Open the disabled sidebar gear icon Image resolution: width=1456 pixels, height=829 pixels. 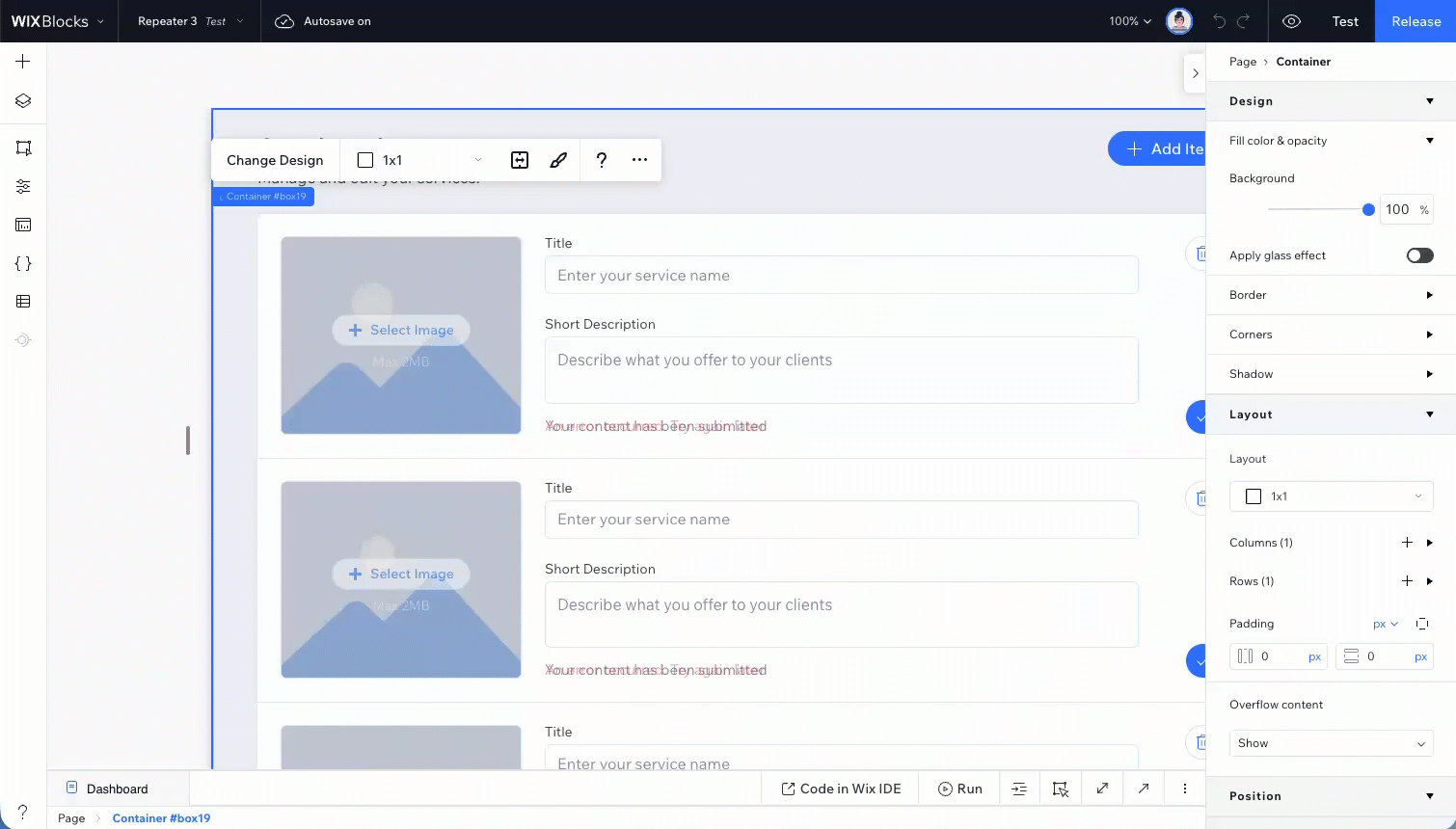tap(23, 340)
